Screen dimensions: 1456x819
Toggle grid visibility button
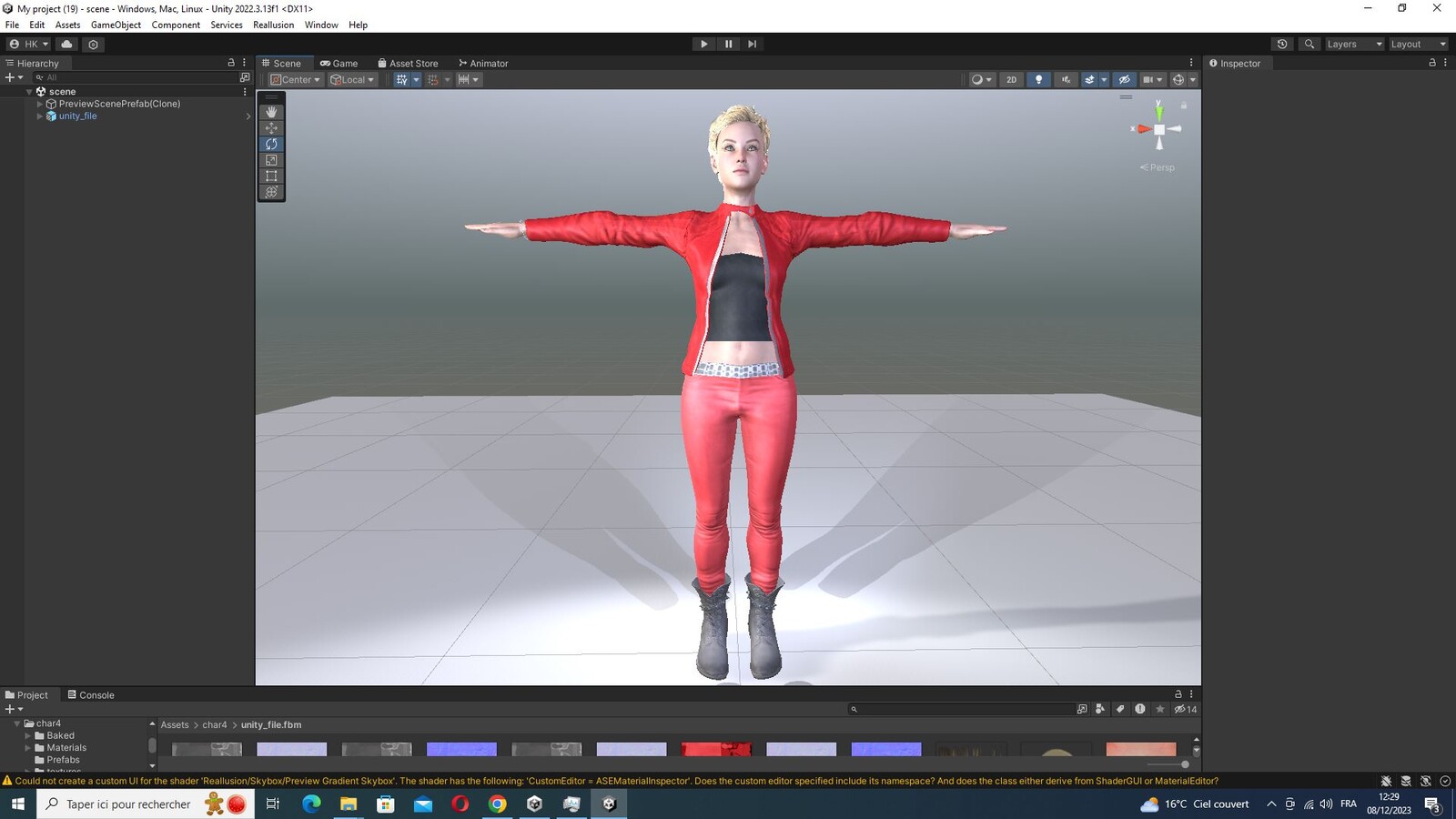401,80
